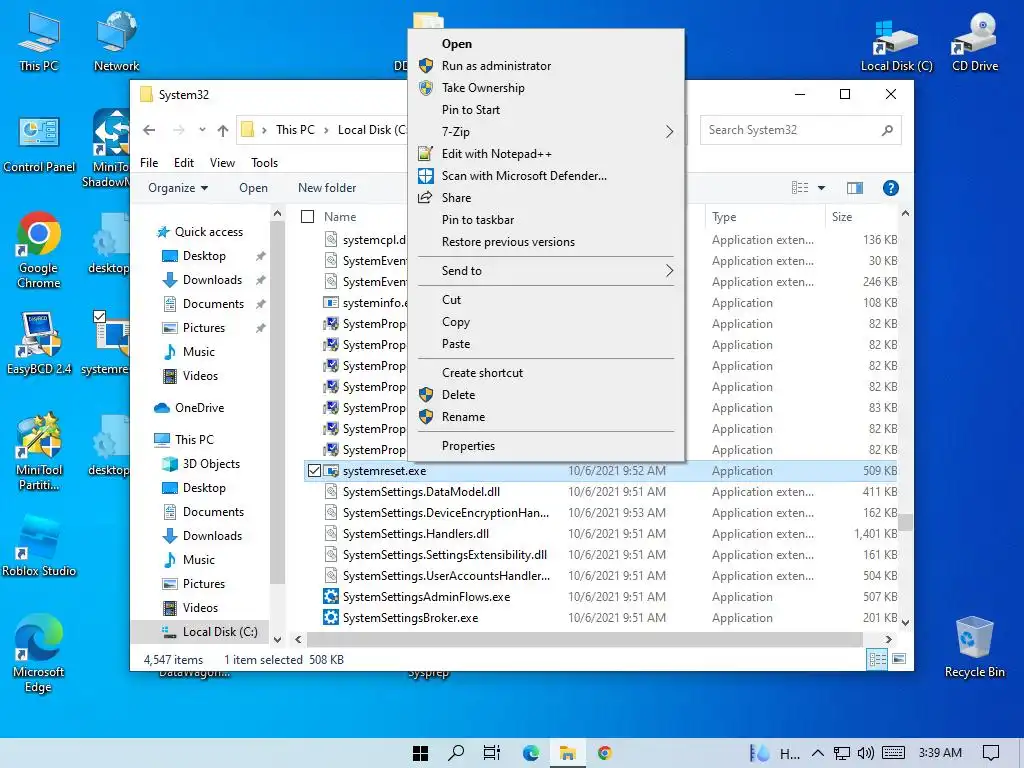This screenshot has width=1024, height=768.
Task: Click Delete in the context menu
Action: (458, 394)
